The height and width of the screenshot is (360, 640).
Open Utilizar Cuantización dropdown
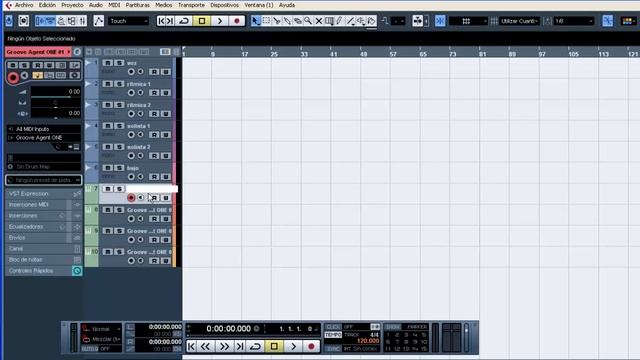(x=519, y=21)
